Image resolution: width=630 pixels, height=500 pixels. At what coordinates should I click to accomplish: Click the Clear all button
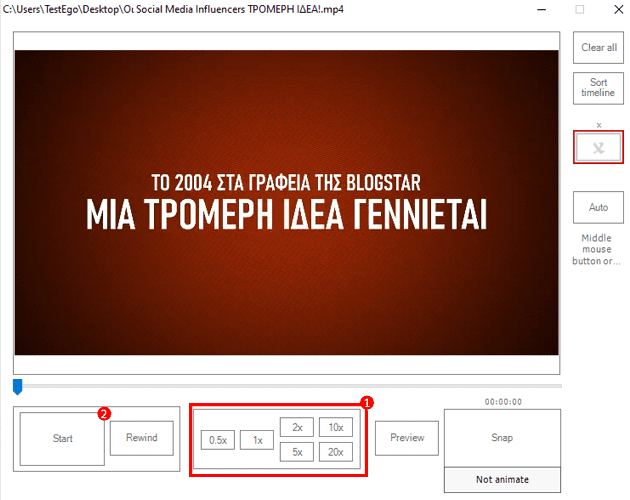coord(598,47)
